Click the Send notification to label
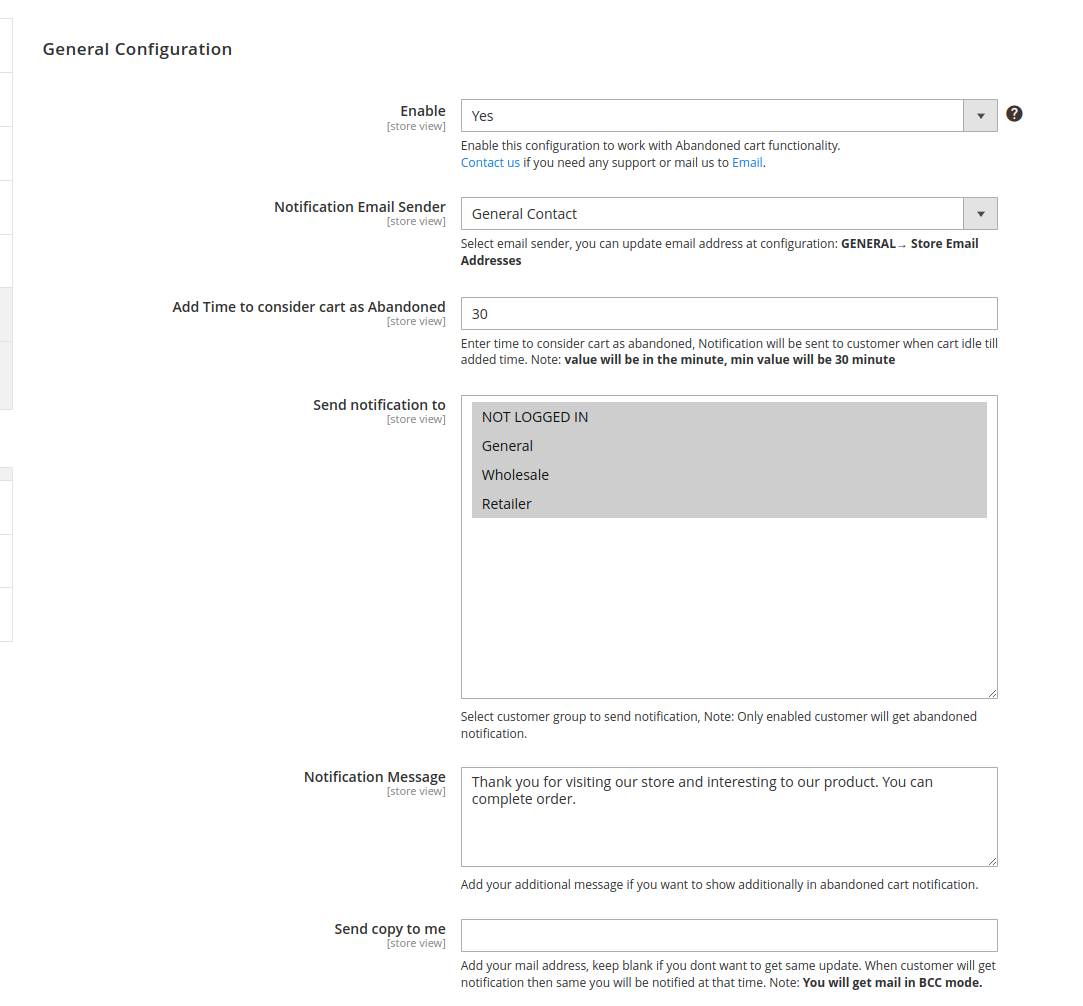 coord(379,405)
